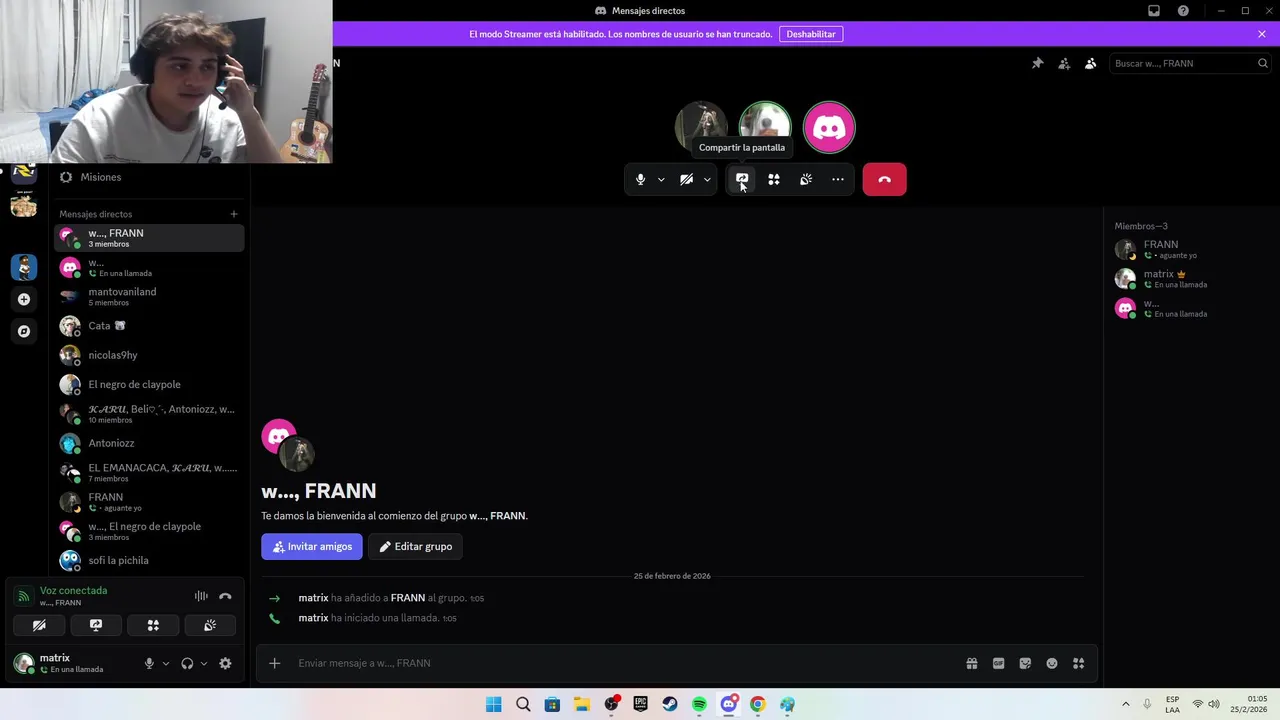The image size is (1280, 720).
Task: Hang up with the red disconnect button
Action: 884,180
